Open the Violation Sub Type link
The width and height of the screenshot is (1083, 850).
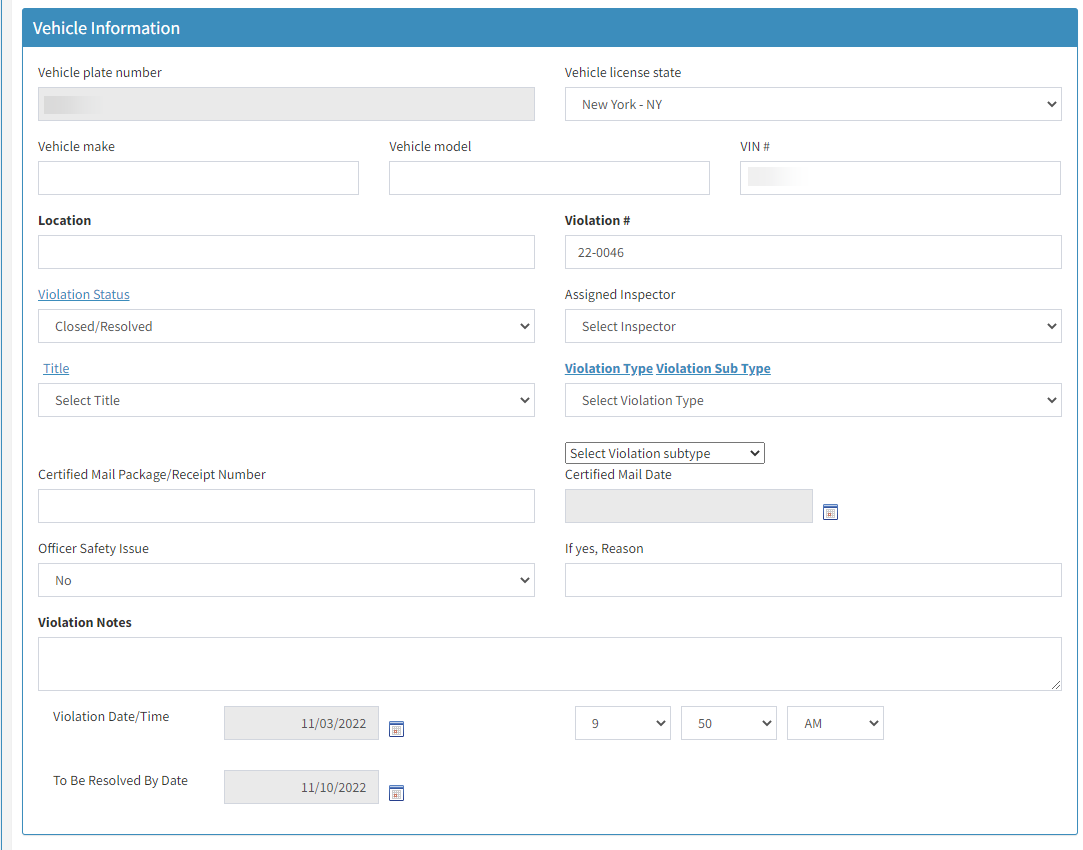tap(713, 368)
